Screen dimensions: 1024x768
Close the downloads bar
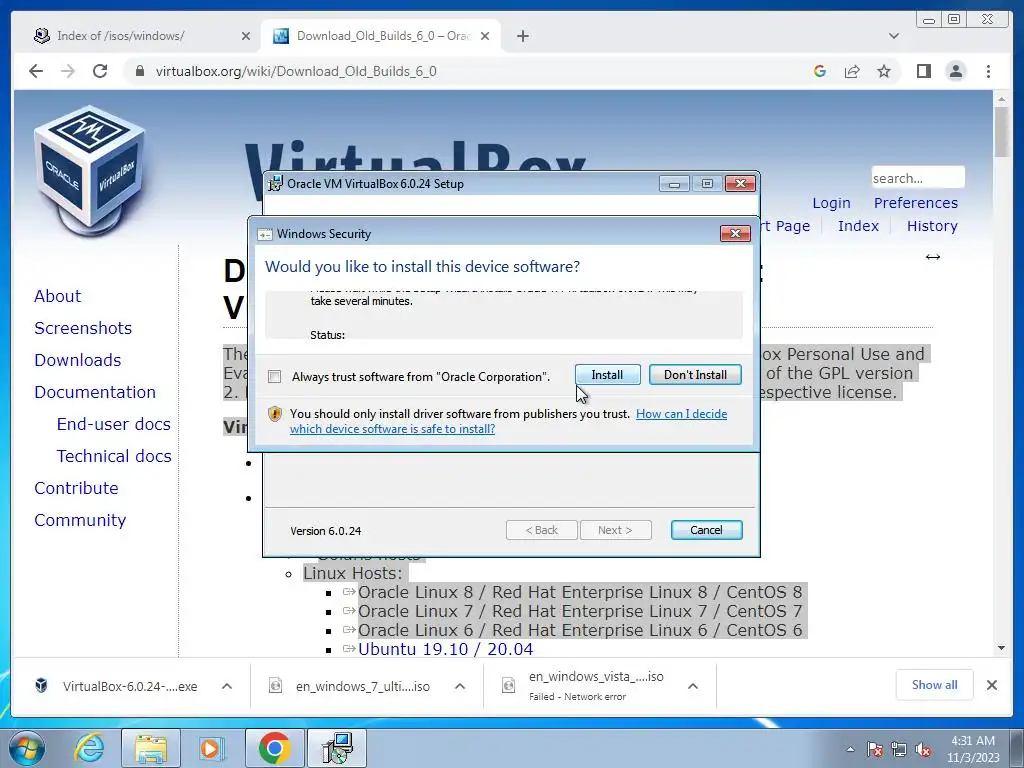pos(991,685)
